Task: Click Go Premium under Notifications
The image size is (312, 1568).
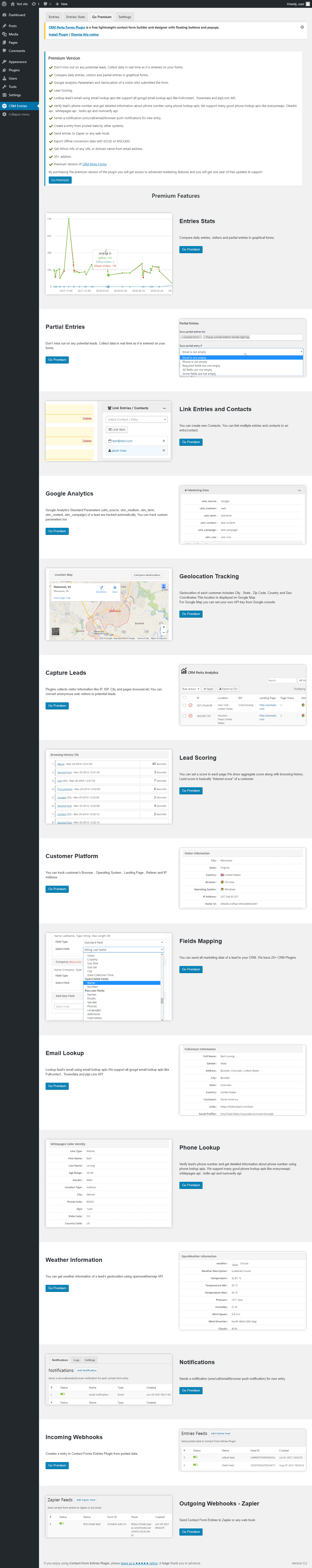Action: 191,1390
